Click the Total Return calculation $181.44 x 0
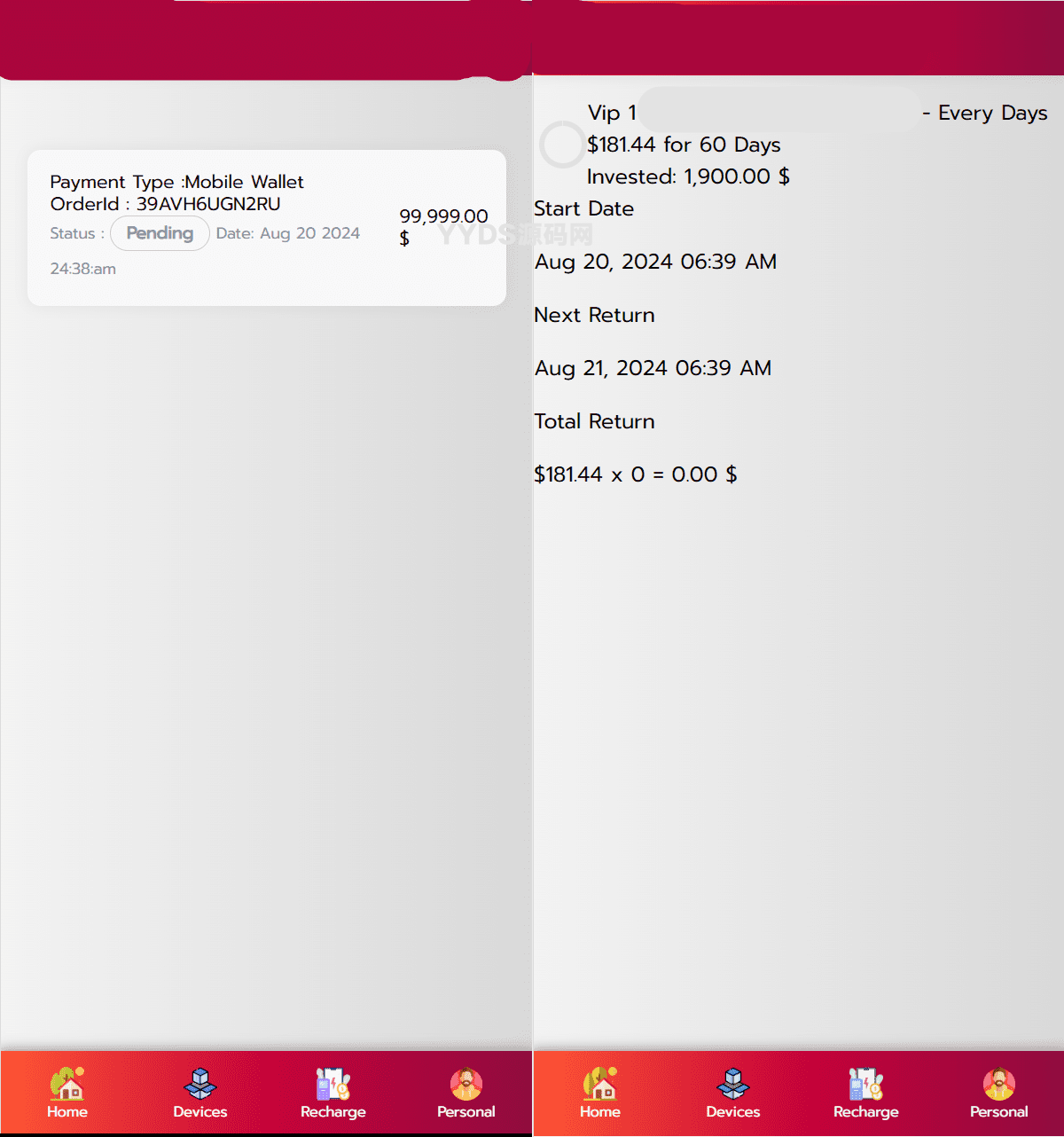1064x1137 pixels. click(x=635, y=474)
